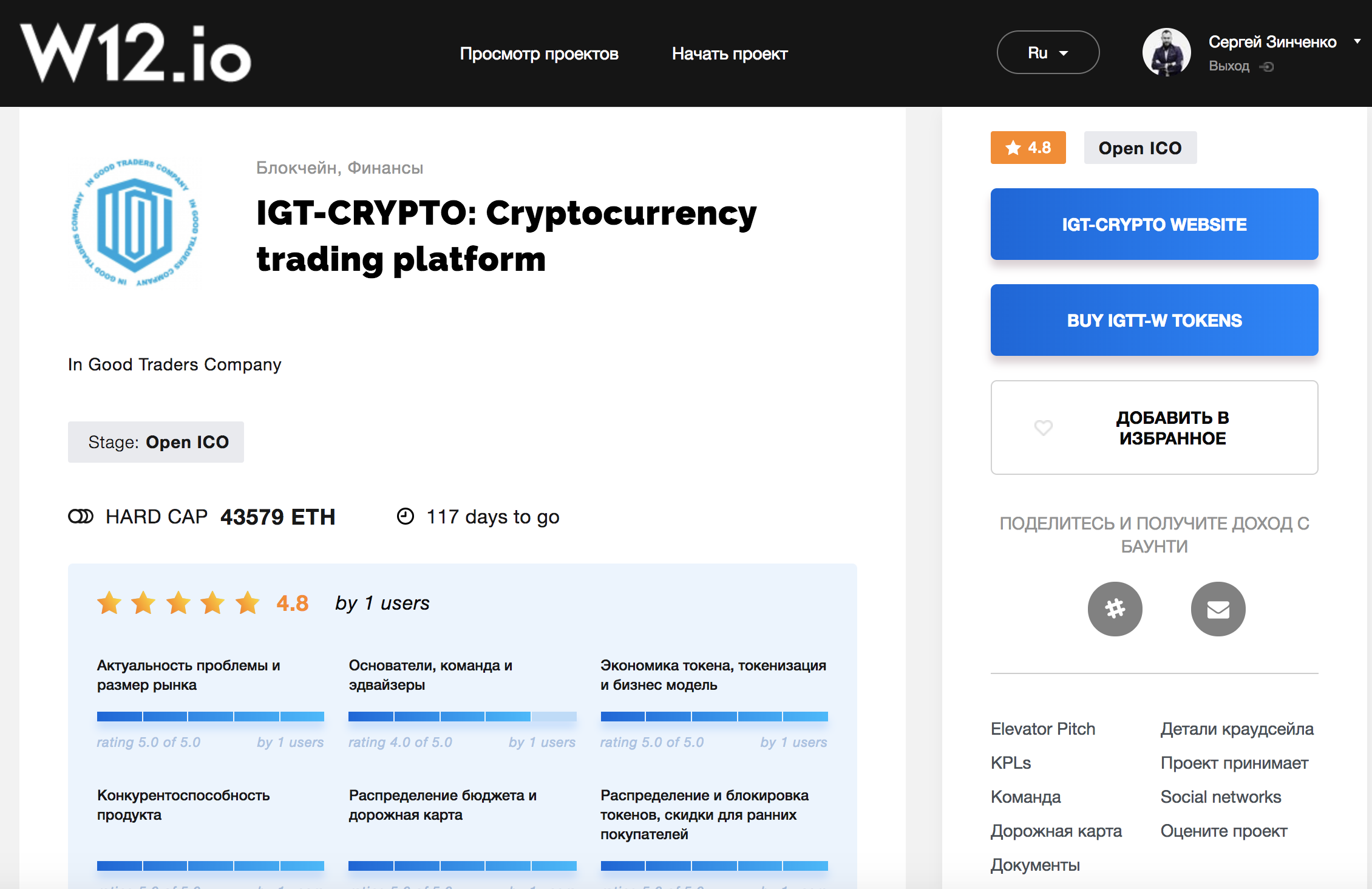Jump to Elevator Pitch section link
This screenshot has width=1372, height=889.
tap(1043, 729)
